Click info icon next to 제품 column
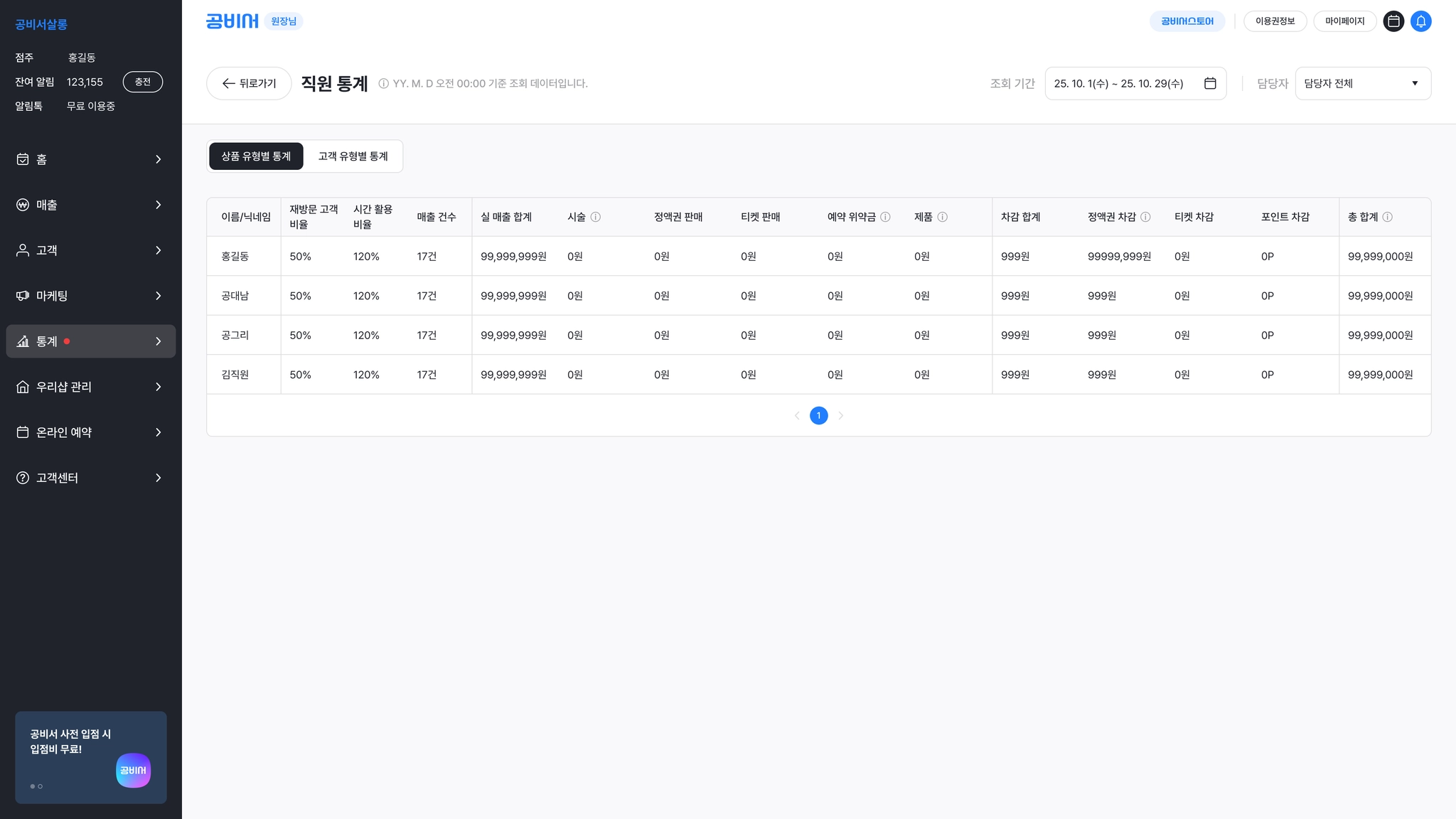The width and height of the screenshot is (1456, 819). [942, 217]
